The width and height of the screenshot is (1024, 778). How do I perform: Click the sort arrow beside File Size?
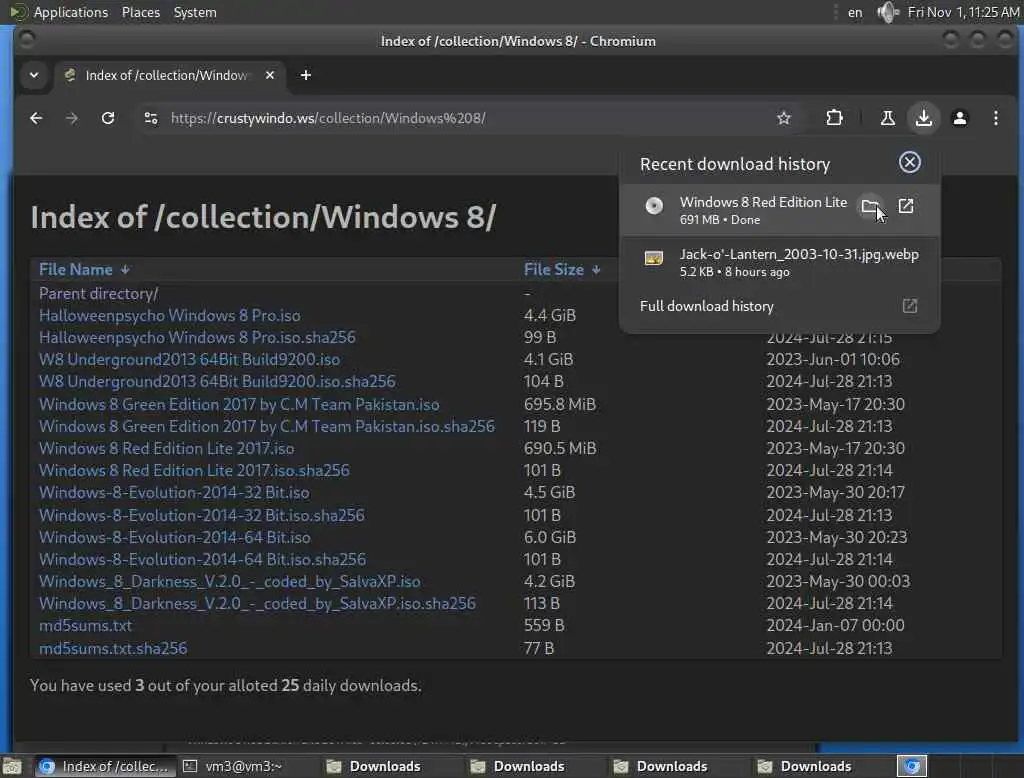pyautogui.click(x=596, y=270)
